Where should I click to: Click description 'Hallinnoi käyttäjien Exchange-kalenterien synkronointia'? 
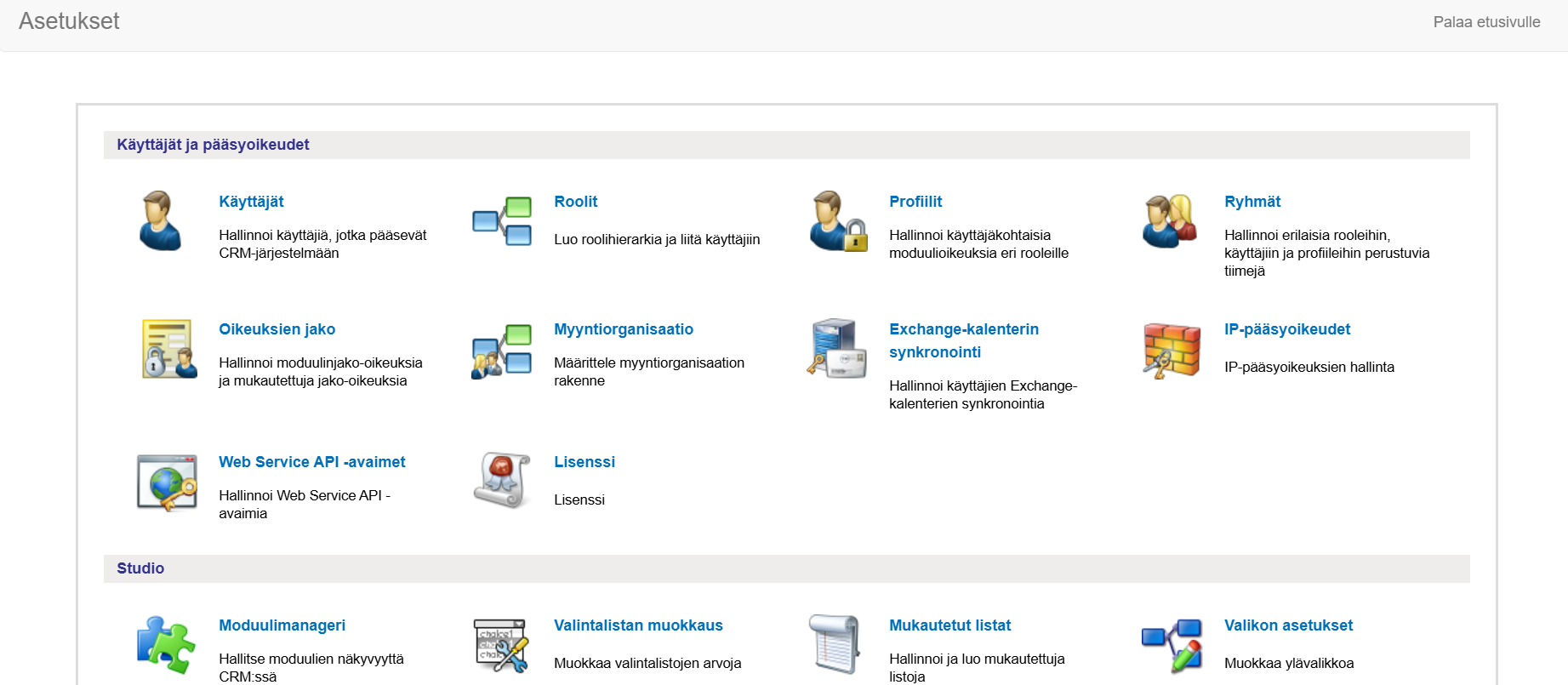pos(983,395)
